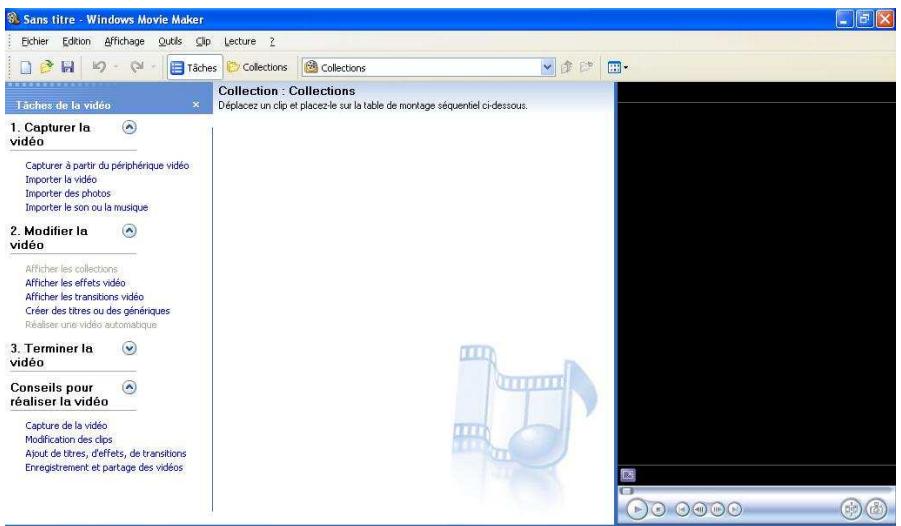The height and width of the screenshot is (526, 901).
Task: Click the new collection folder icon
Action: tap(586, 67)
